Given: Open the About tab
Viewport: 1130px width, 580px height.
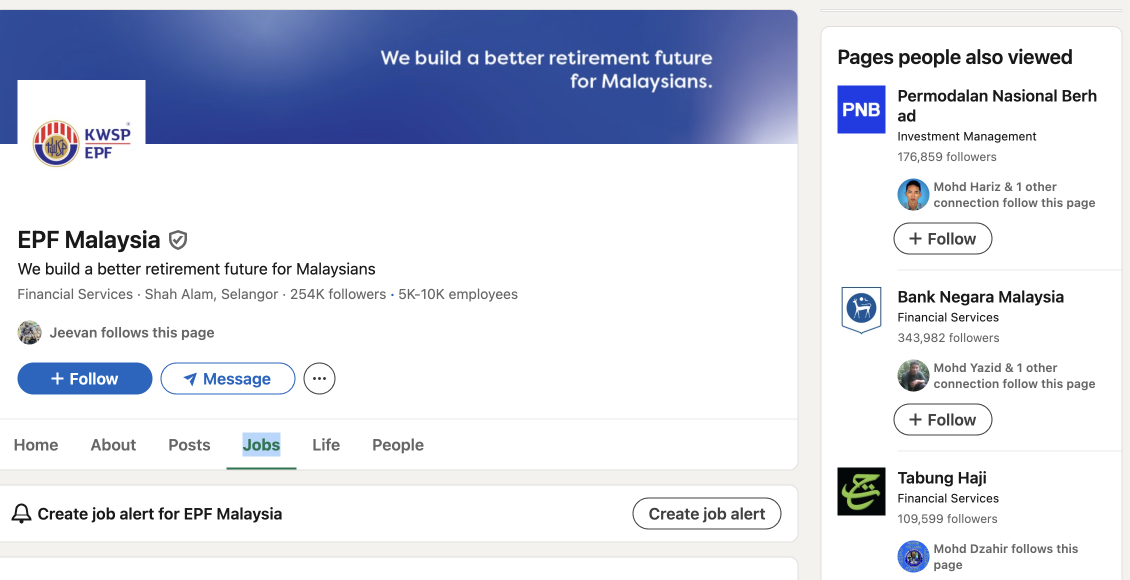Looking at the screenshot, I should (113, 445).
